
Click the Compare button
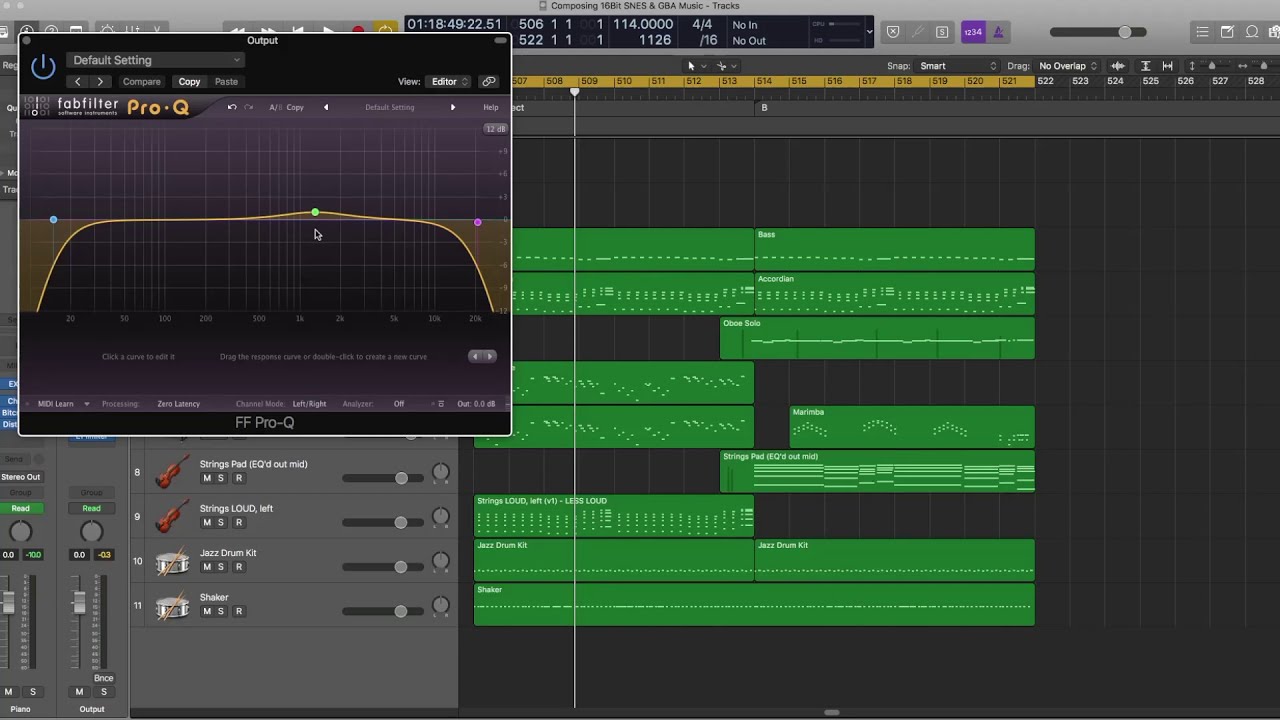pyautogui.click(x=141, y=82)
